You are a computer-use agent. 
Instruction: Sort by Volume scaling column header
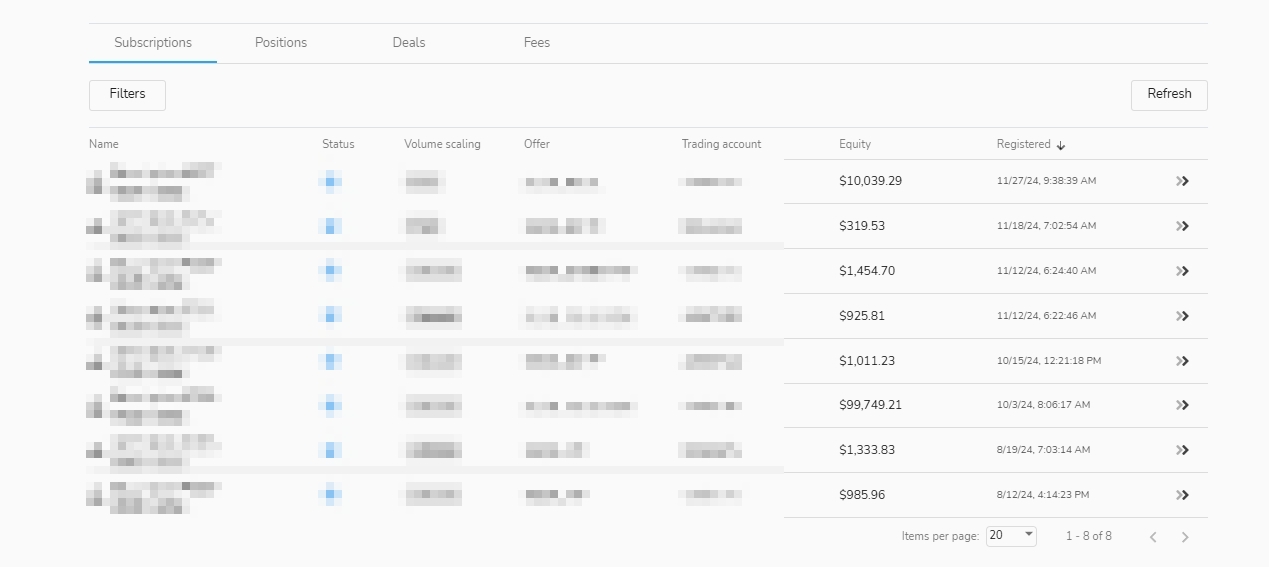coord(442,144)
